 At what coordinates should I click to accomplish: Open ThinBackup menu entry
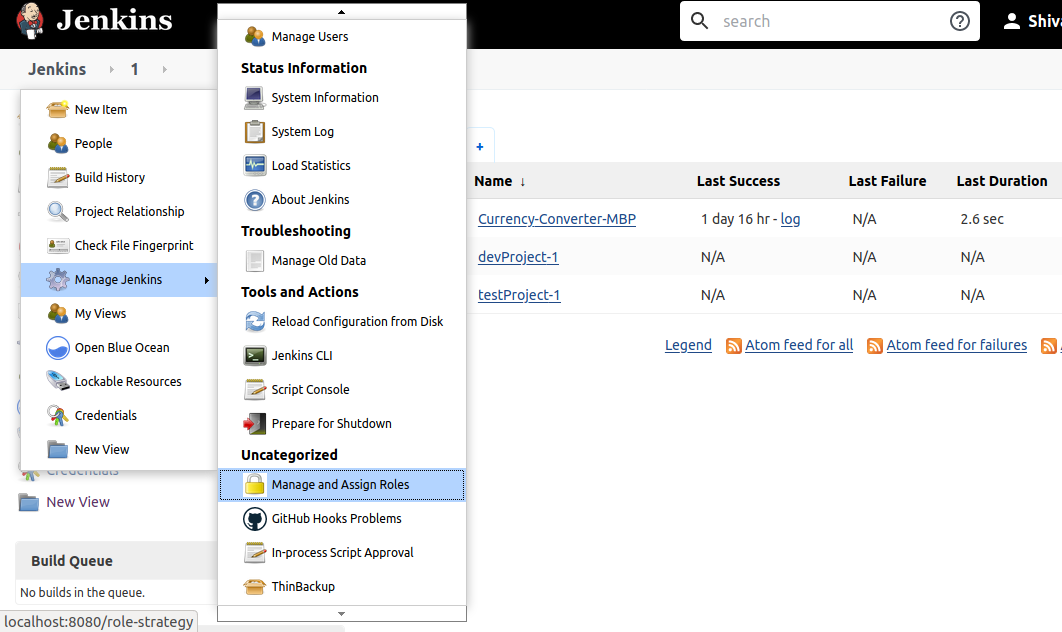click(x=342, y=587)
